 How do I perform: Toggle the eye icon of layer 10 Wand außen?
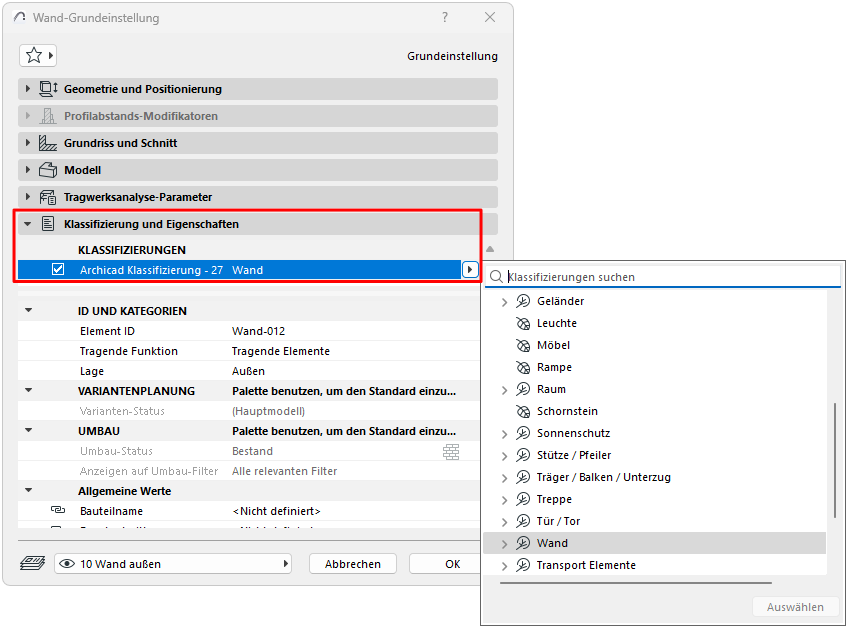[x=67, y=564]
